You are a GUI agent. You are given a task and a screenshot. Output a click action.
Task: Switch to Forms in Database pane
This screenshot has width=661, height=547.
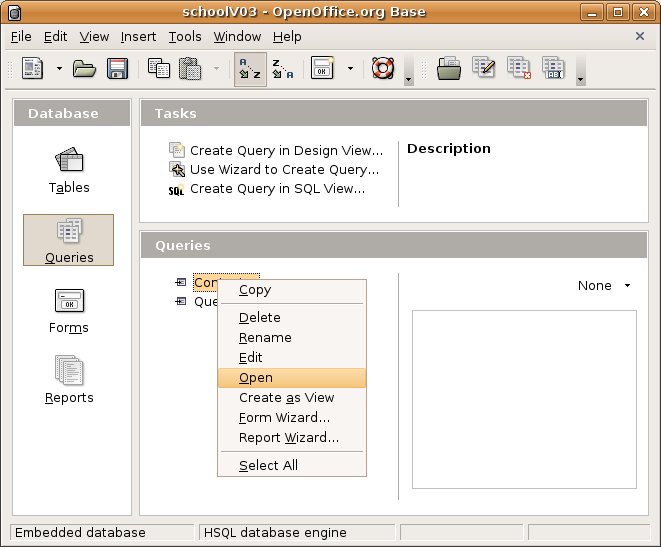pyautogui.click(x=69, y=311)
